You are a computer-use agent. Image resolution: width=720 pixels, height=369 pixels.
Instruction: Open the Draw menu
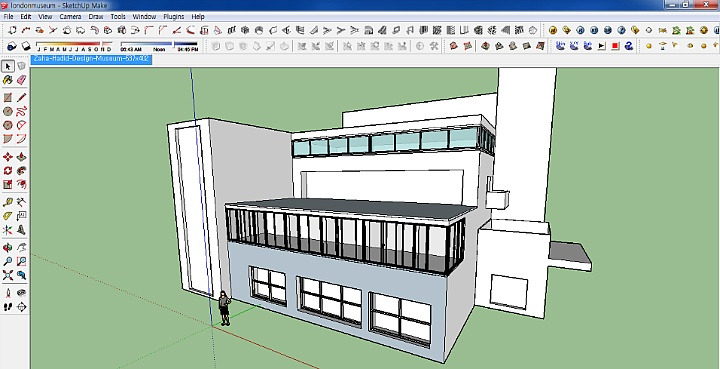point(96,17)
